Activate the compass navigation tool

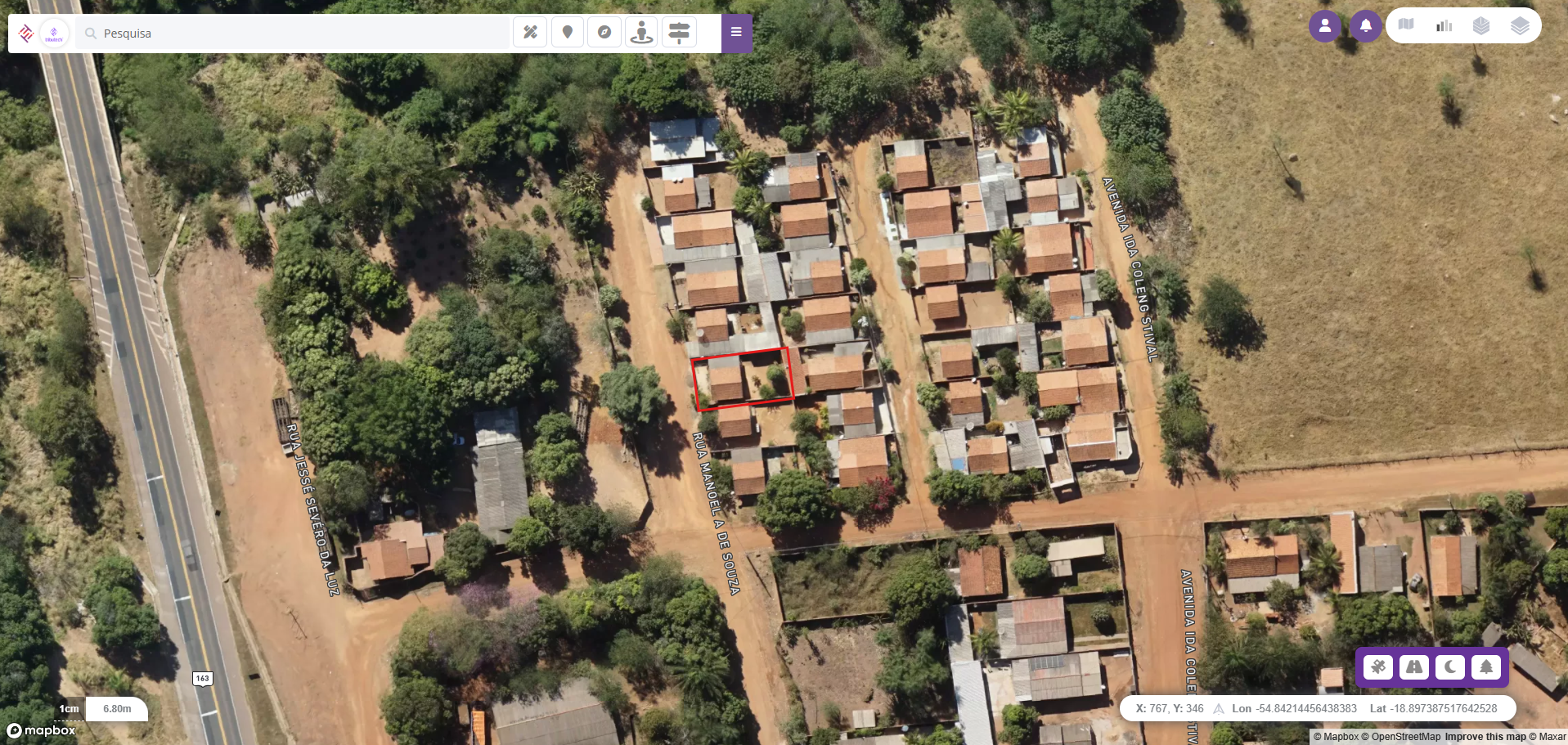pos(604,33)
